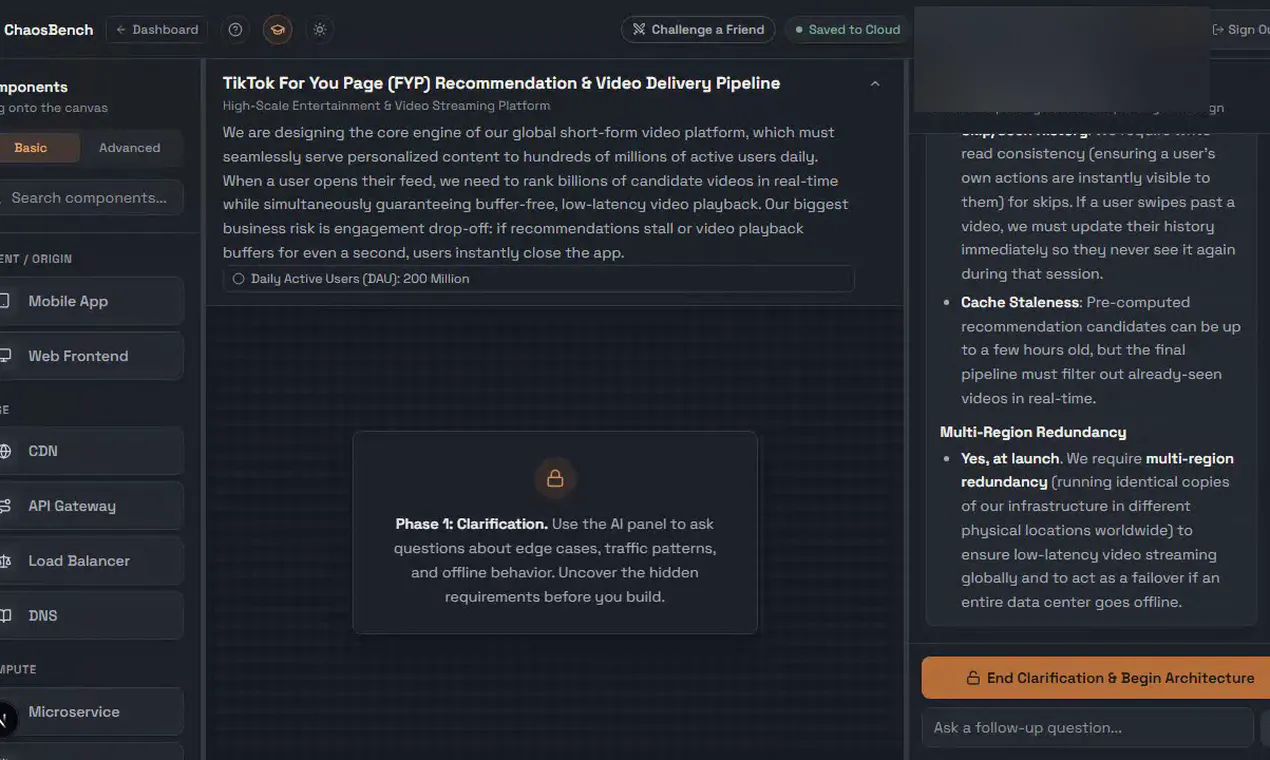
Task: Click the graduation cap tutorial icon
Action: (x=277, y=30)
